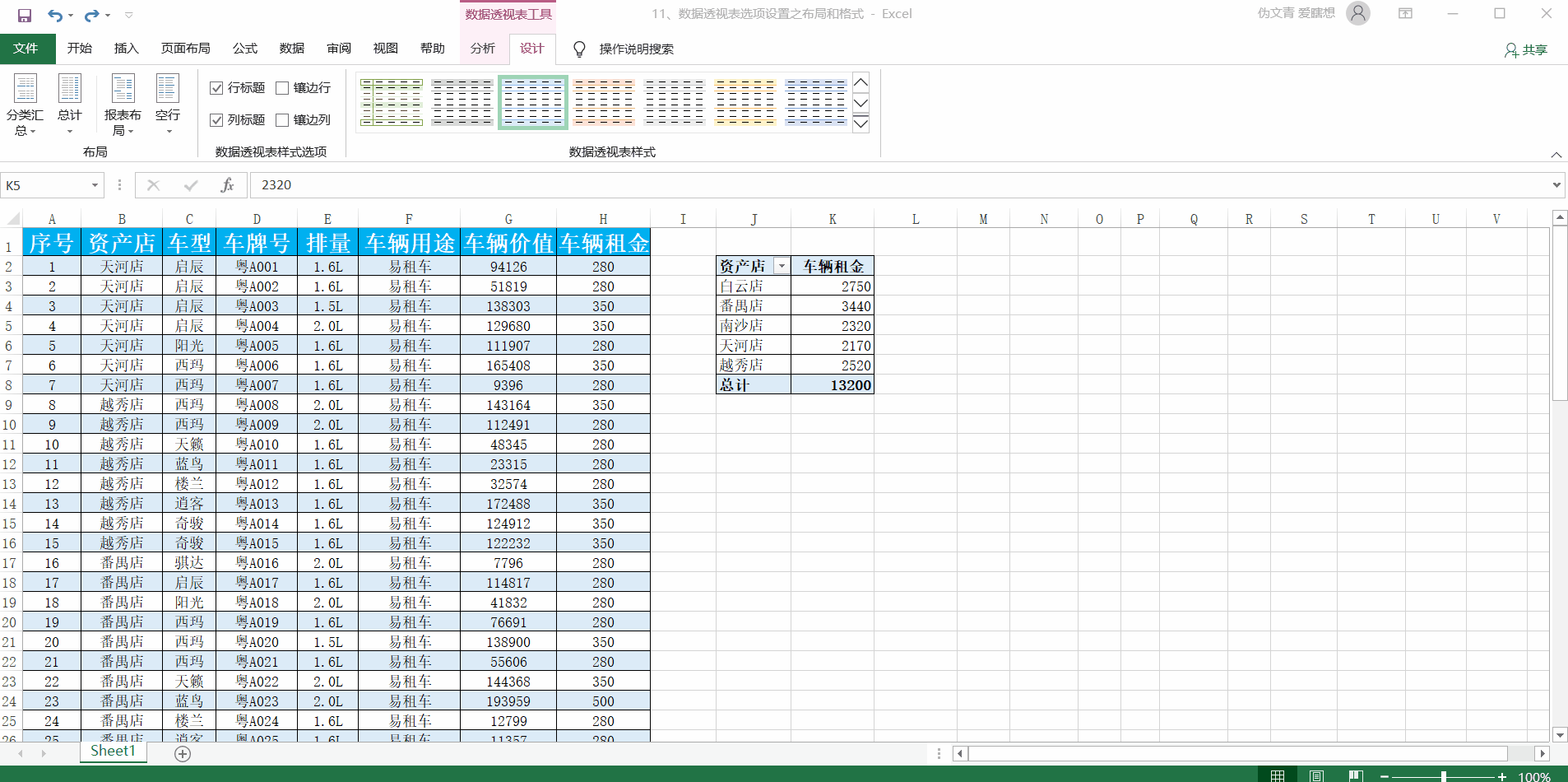Switch to the 公式 Formulas tab

pyautogui.click(x=245, y=49)
